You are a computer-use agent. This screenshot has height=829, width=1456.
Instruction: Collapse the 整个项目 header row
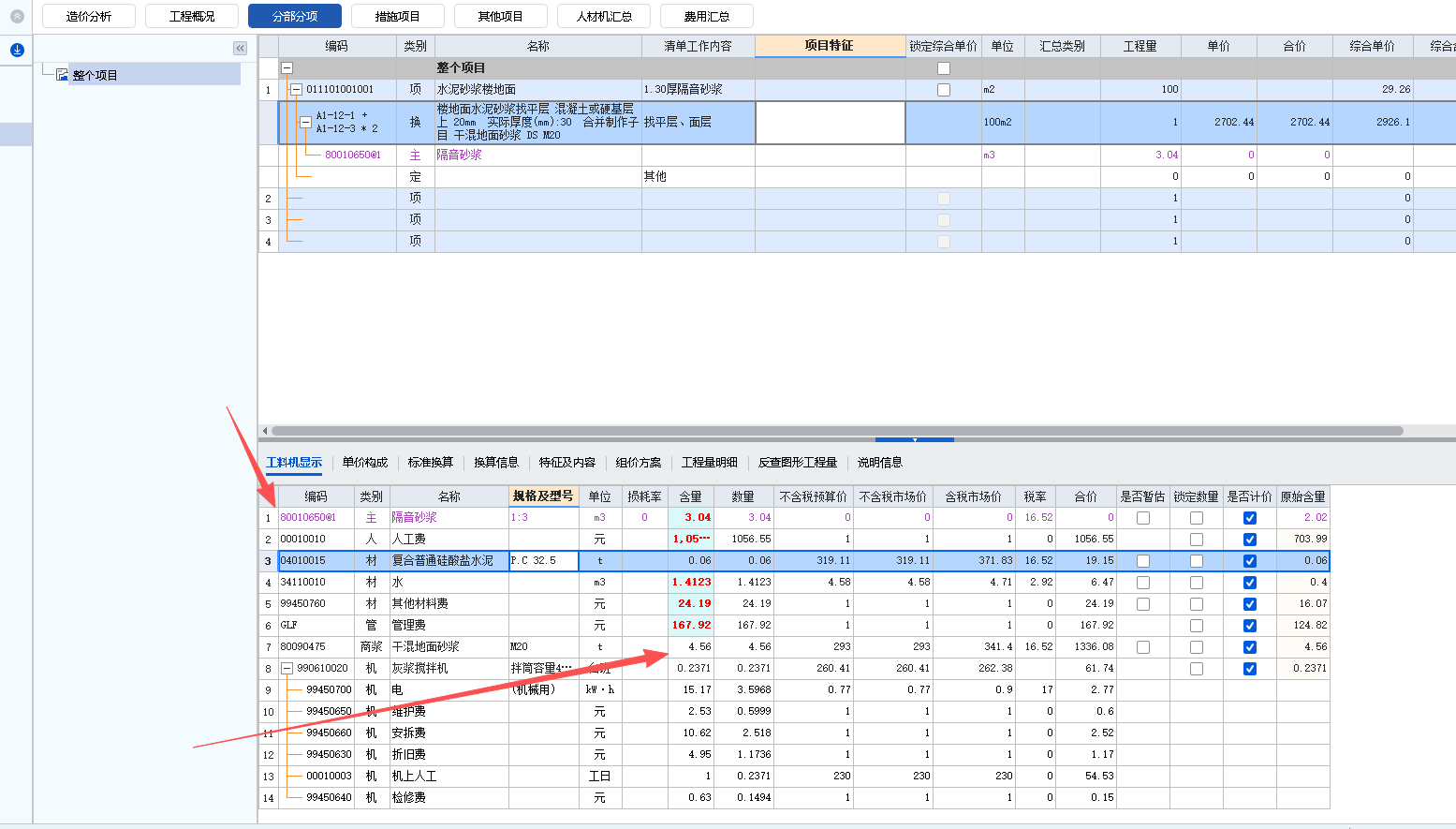coord(287,67)
